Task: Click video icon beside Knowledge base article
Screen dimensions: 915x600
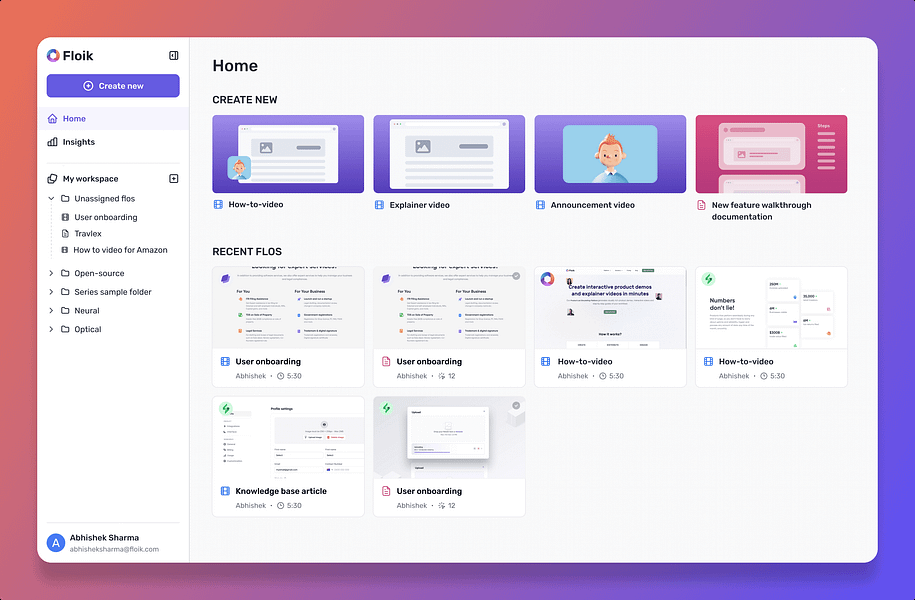Action: coord(225,491)
